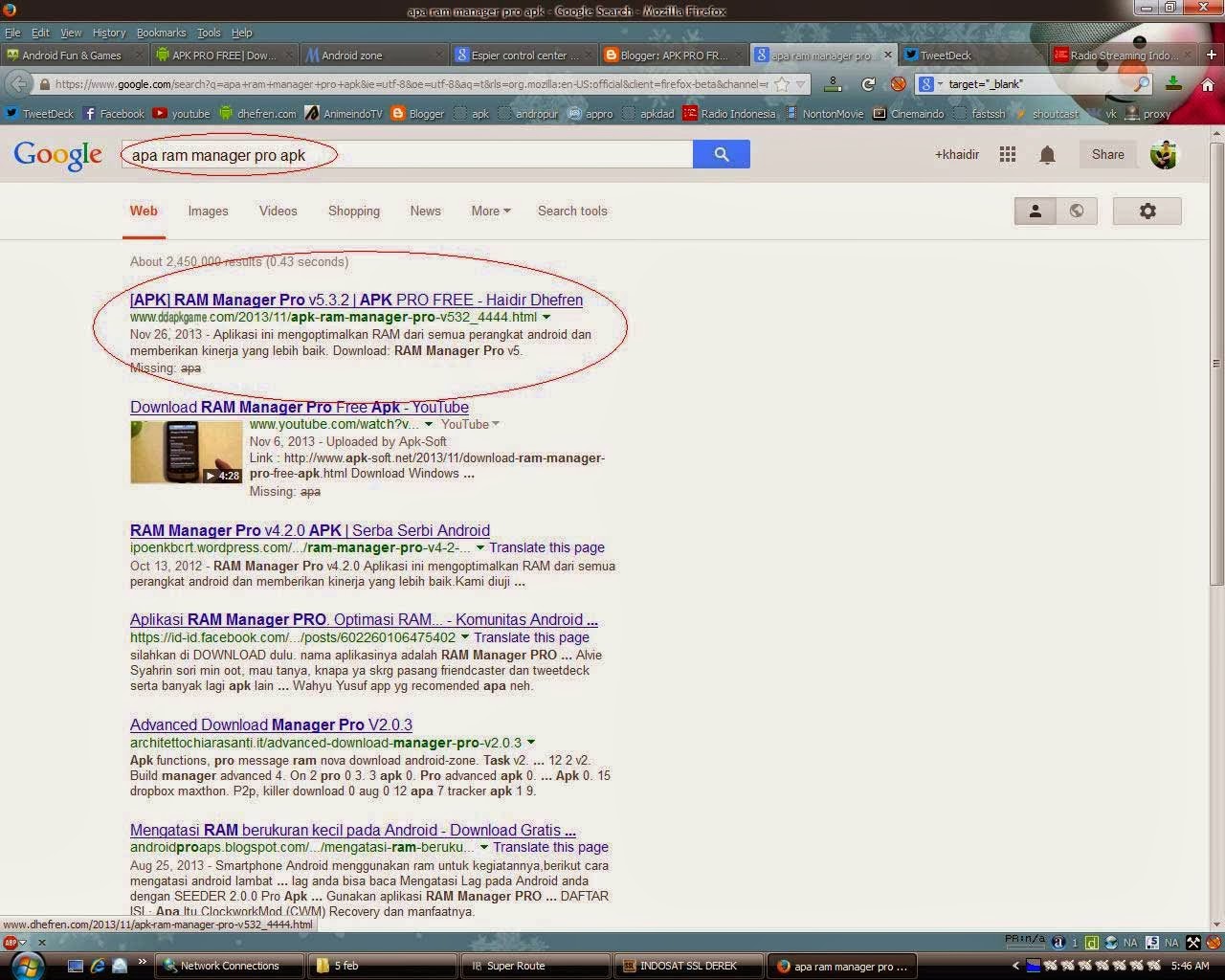Open the +khaidir profile link
The width and height of the screenshot is (1225, 980).
click(x=957, y=154)
